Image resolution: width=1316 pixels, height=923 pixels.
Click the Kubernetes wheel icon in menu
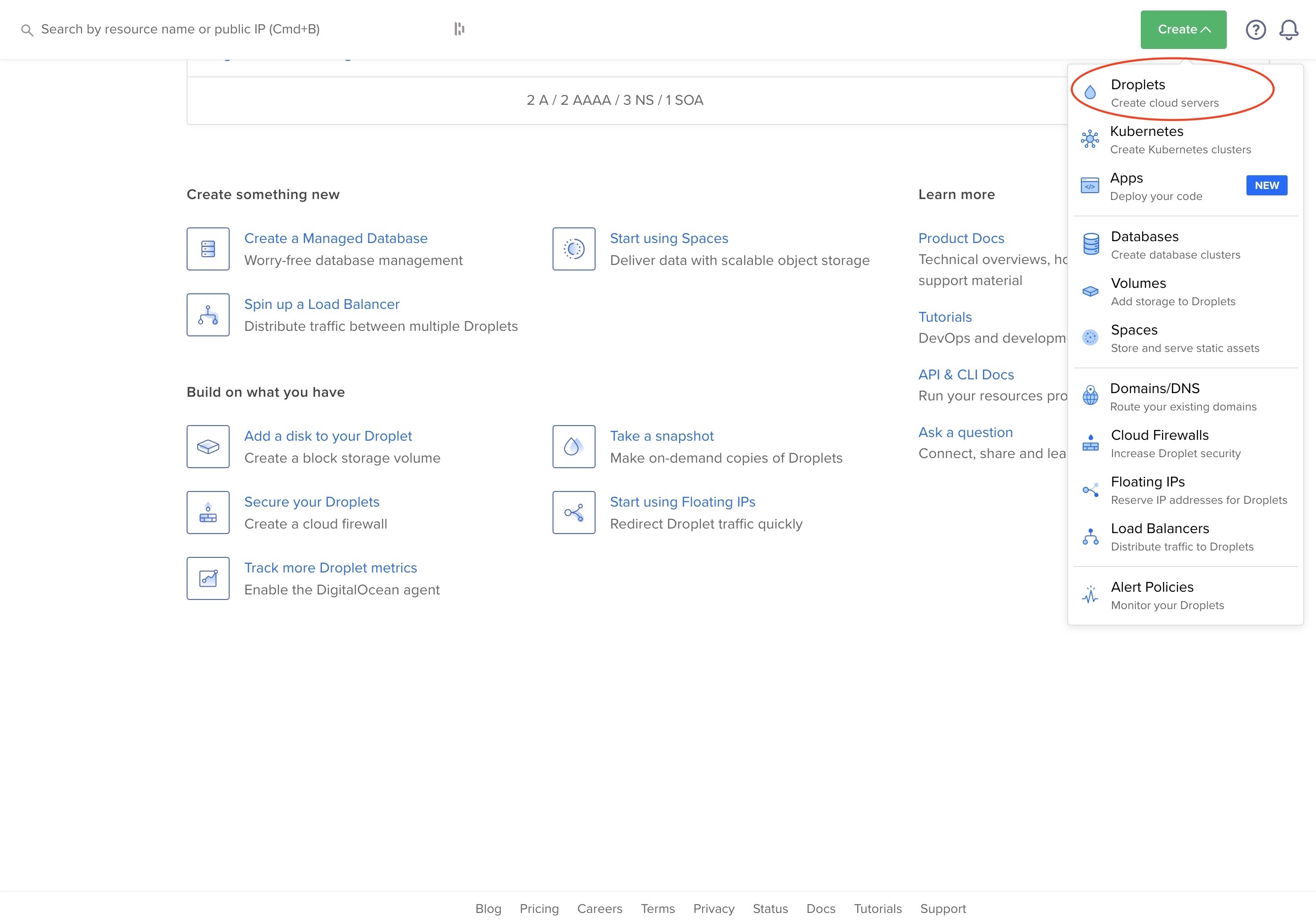(1090, 139)
